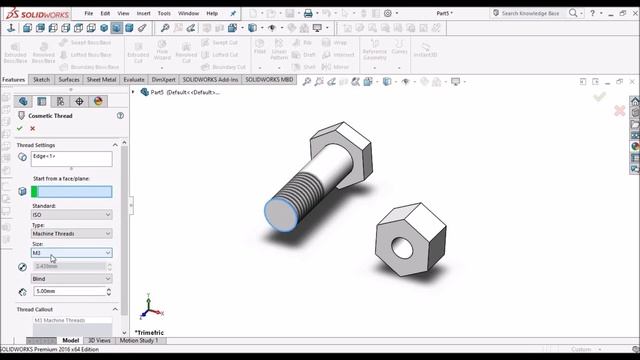Click the 5.00mm thread depth field

(69, 291)
